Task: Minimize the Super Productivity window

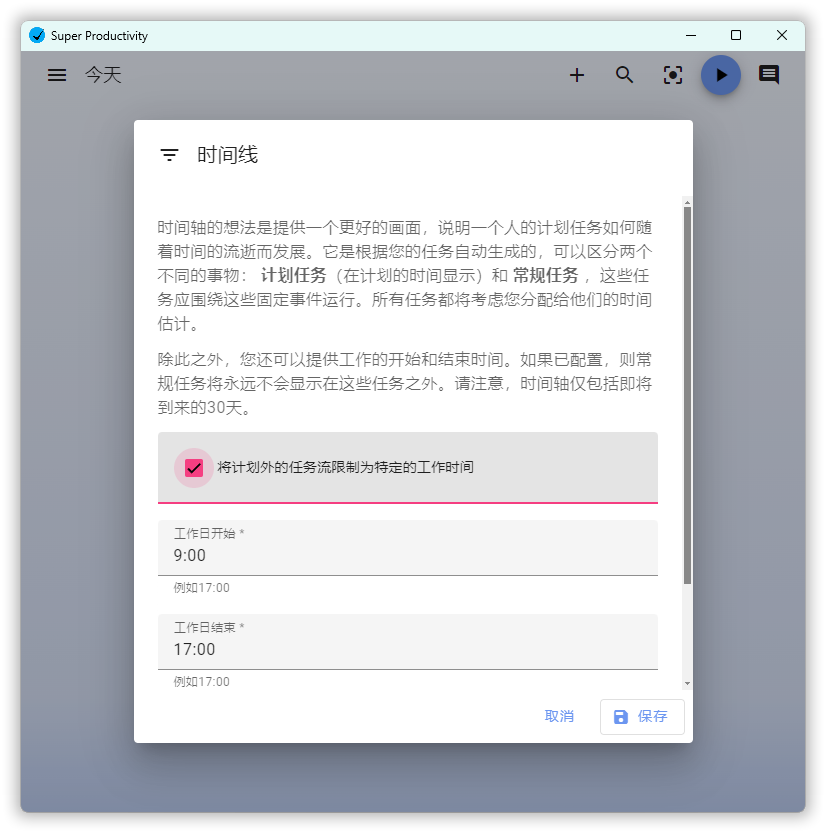Action: pos(690,35)
